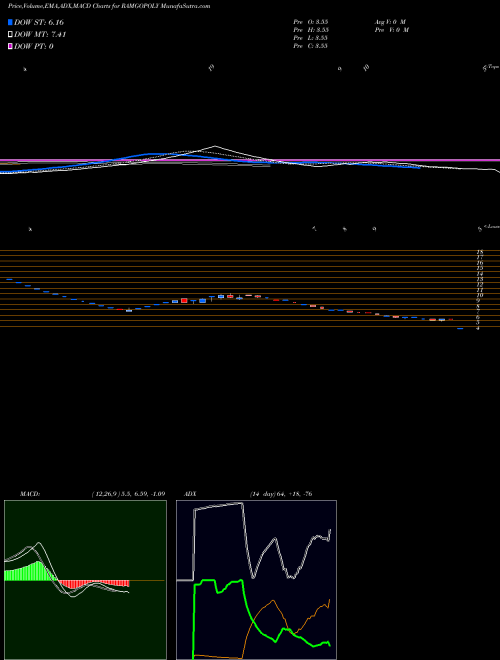This screenshot has height=660, width=500.
Task: Select the 'DOW ST: 6.16' legend text
Action: point(39,22)
